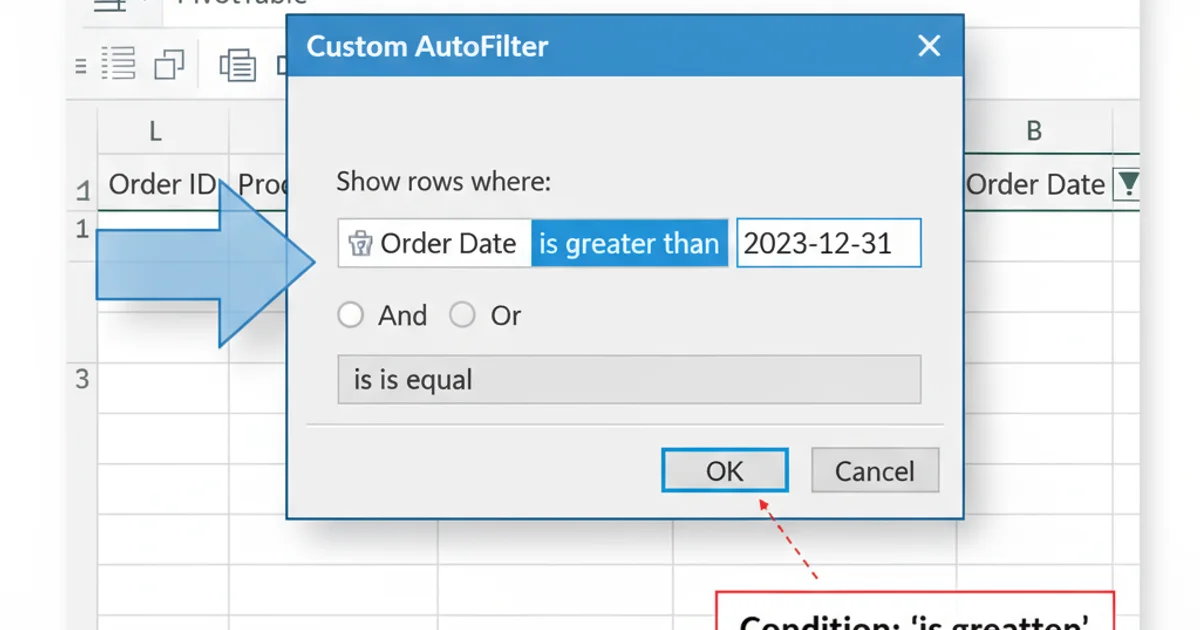Select row header 3

click(x=82, y=380)
